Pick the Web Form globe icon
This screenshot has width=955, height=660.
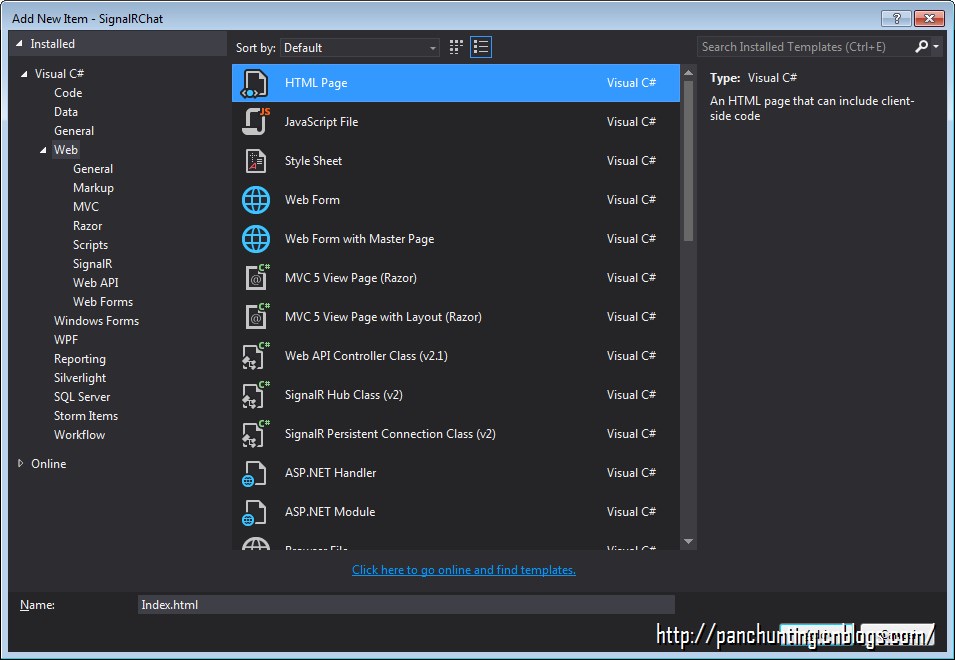point(256,200)
